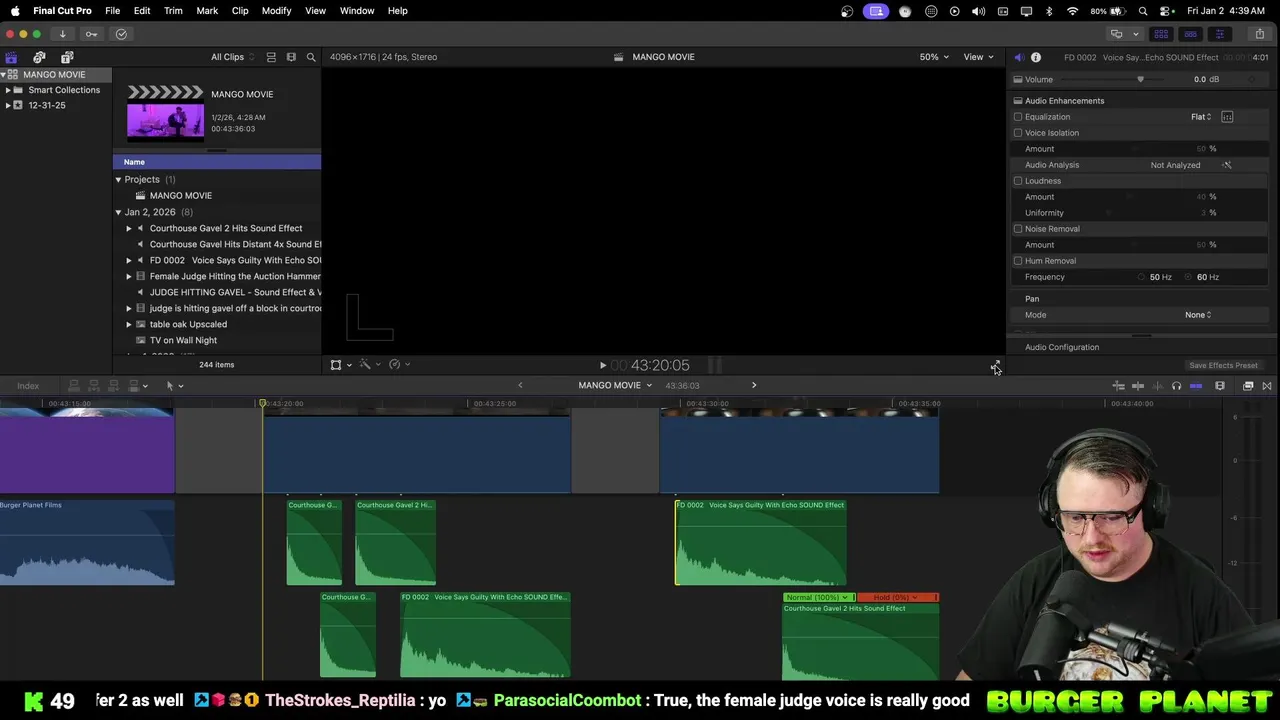Open the Normal (100%) retime dropdown
1280x720 pixels.
[817, 598]
